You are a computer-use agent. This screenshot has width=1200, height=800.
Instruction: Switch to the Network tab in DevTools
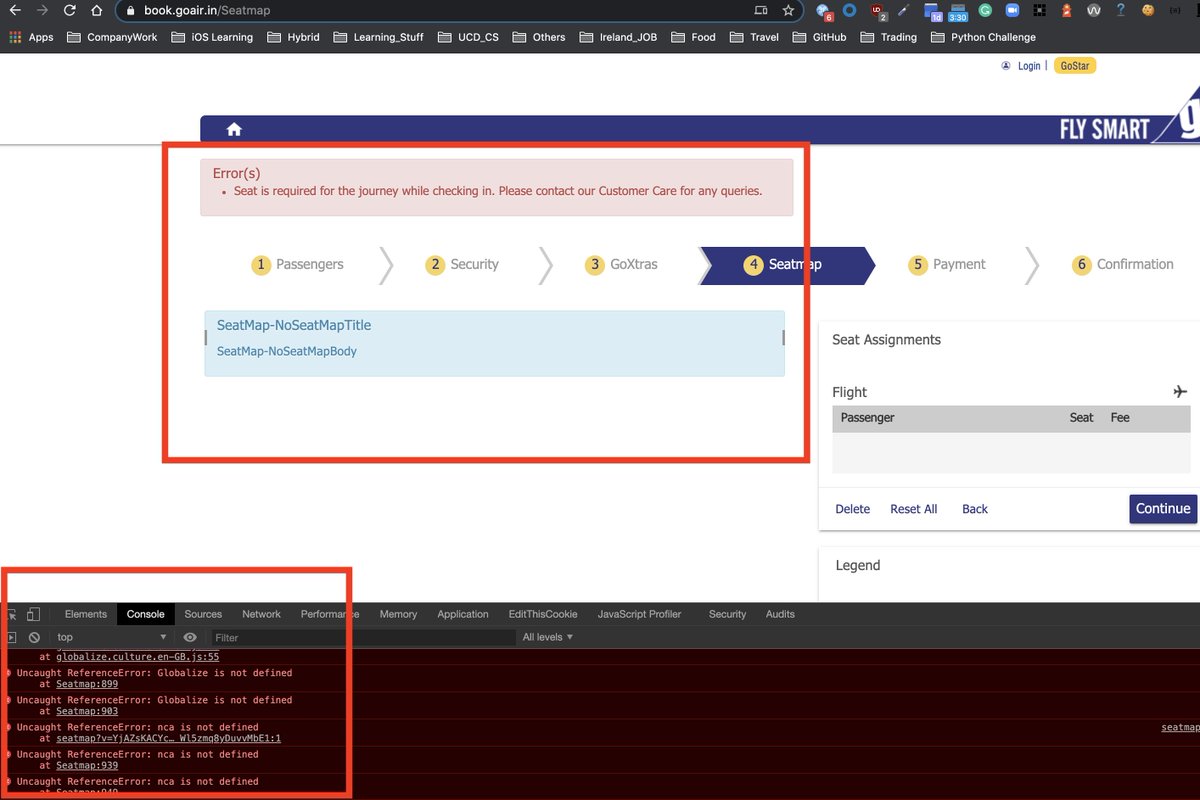[x=261, y=614]
